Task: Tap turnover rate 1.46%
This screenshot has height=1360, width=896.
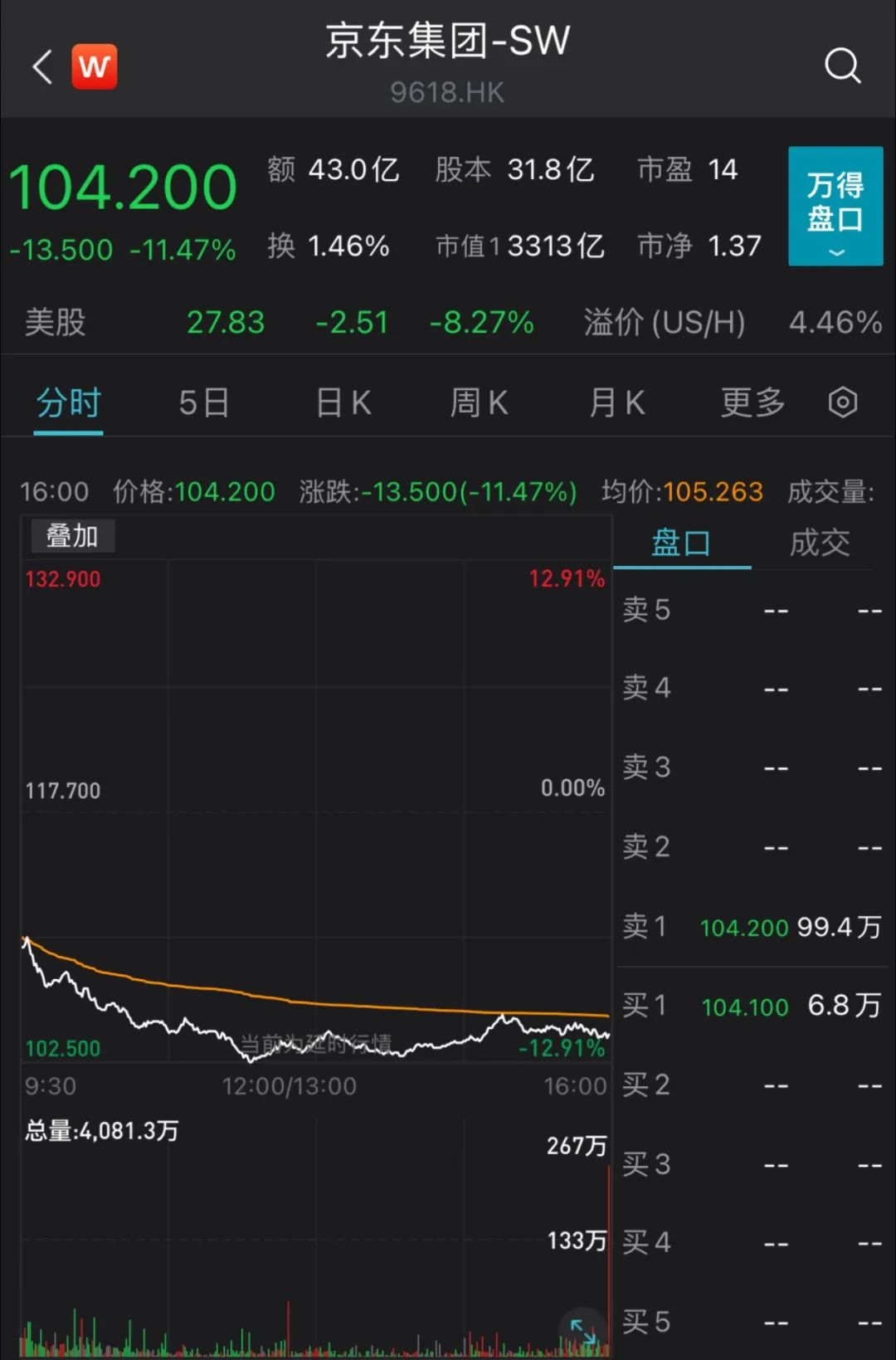Action: coord(348,246)
